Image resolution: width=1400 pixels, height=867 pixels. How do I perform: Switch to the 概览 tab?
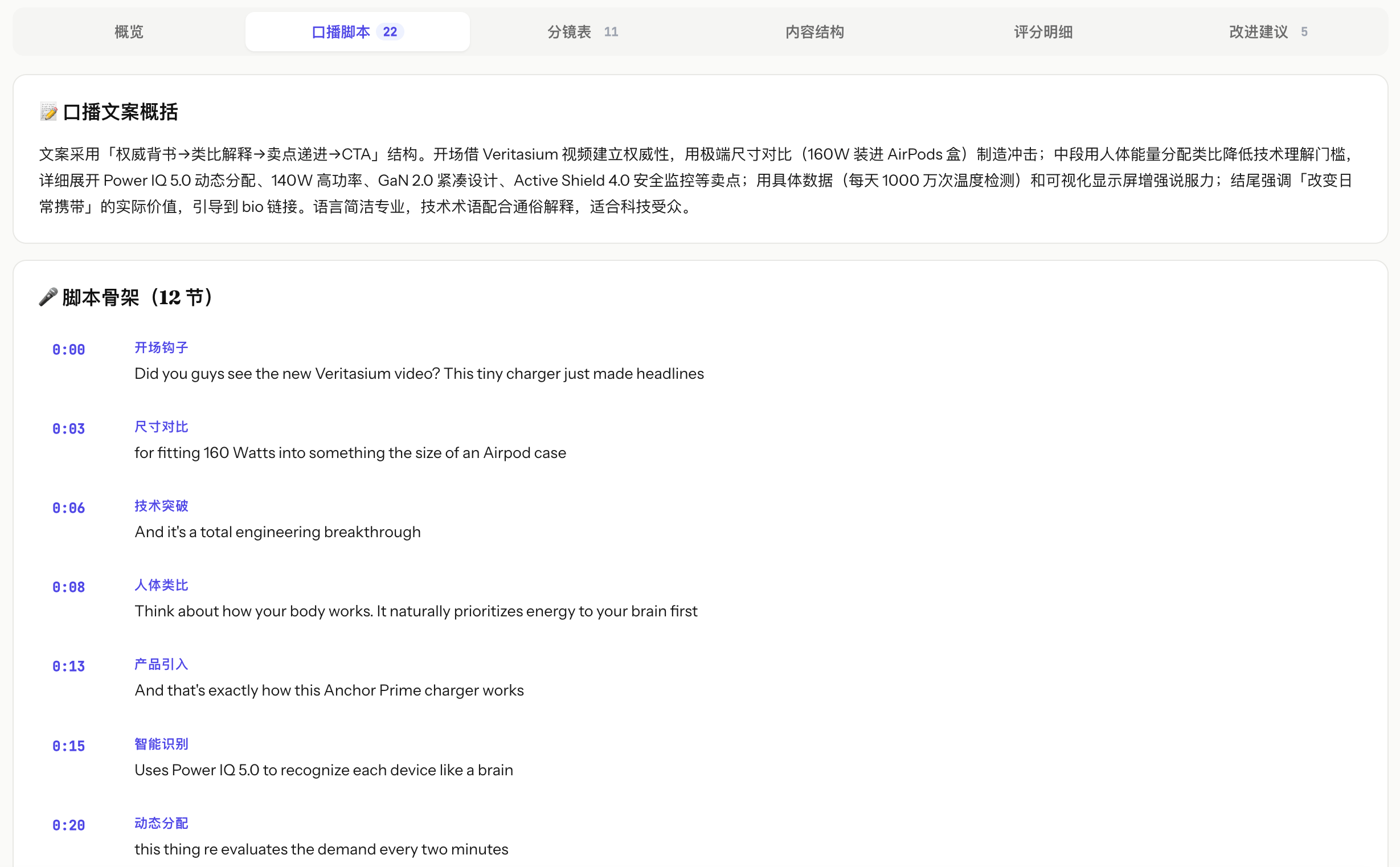[x=129, y=31]
